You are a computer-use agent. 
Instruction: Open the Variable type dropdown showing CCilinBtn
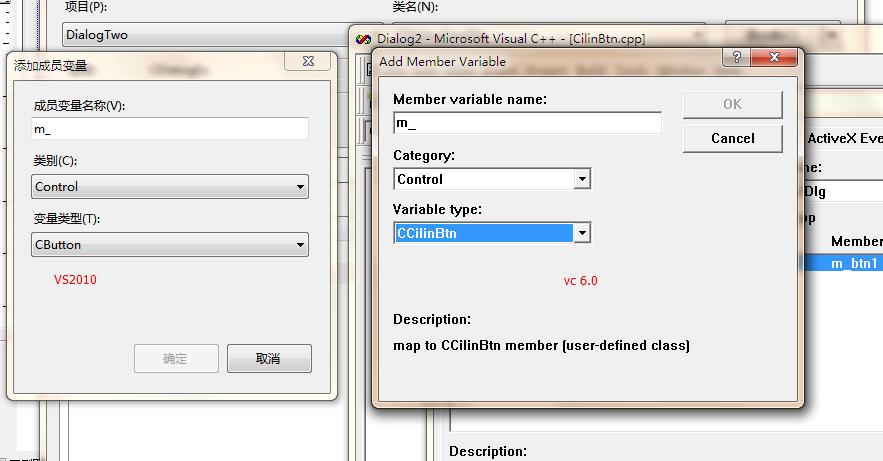(492, 233)
